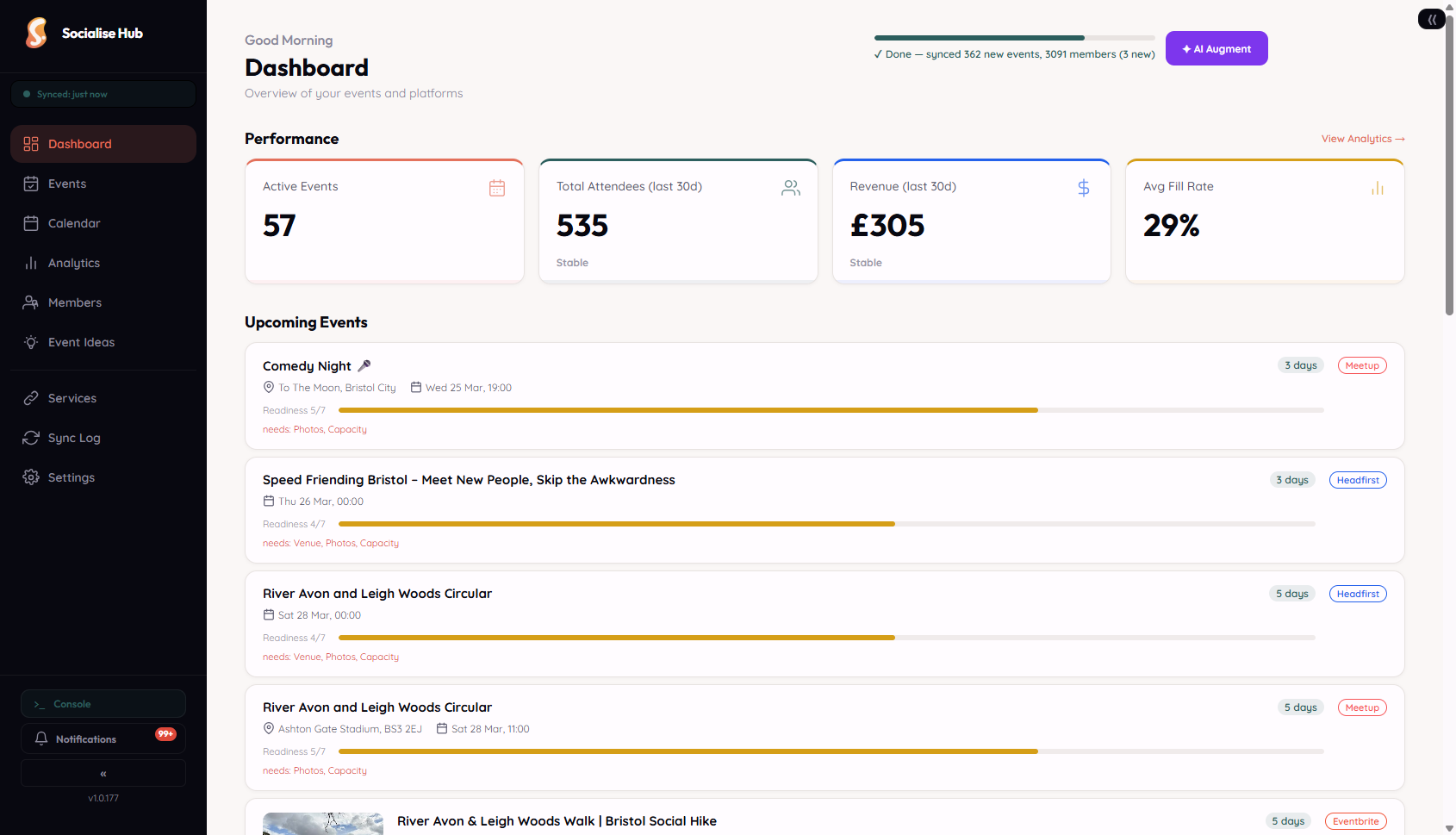Screen dimensions: 1456x835
Task: Expand the Console panel
Action: coord(103,703)
